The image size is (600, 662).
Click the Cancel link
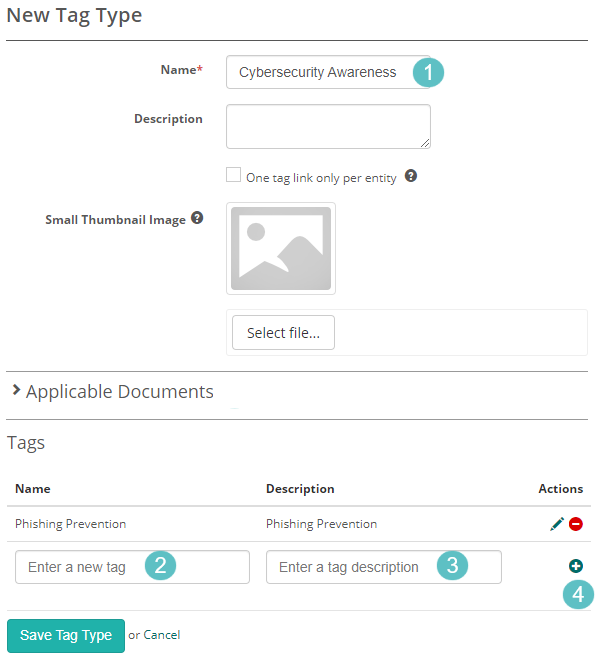point(161,635)
